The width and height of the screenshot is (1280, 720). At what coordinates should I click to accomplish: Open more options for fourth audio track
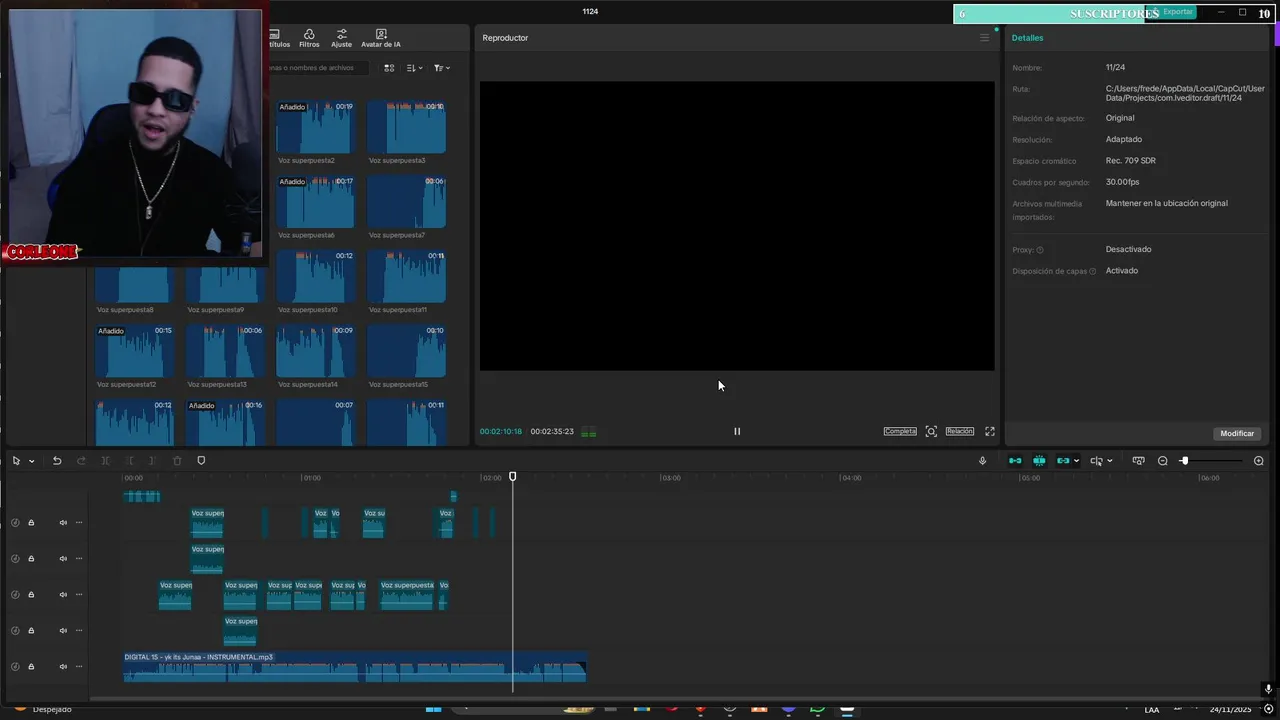(79, 630)
